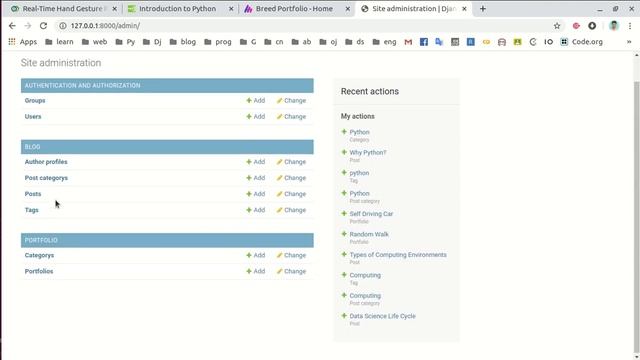Open Authentication and Authorization section header
The height and width of the screenshot is (360, 640).
(x=82, y=85)
